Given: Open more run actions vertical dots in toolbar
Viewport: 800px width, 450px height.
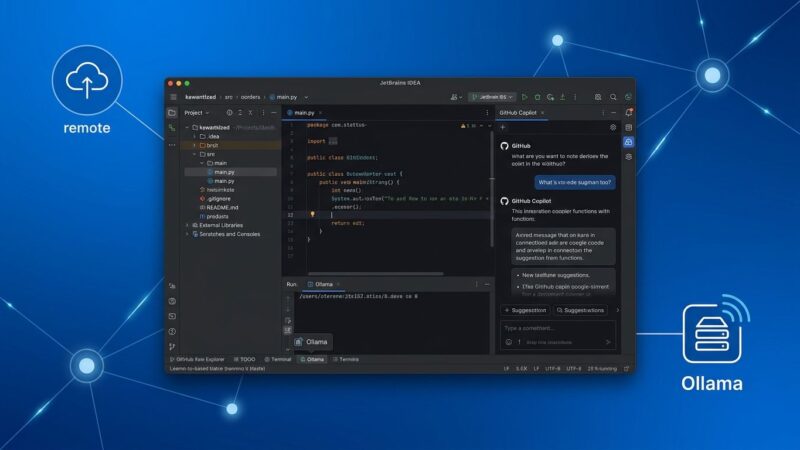Looking at the screenshot, I should tap(575, 97).
